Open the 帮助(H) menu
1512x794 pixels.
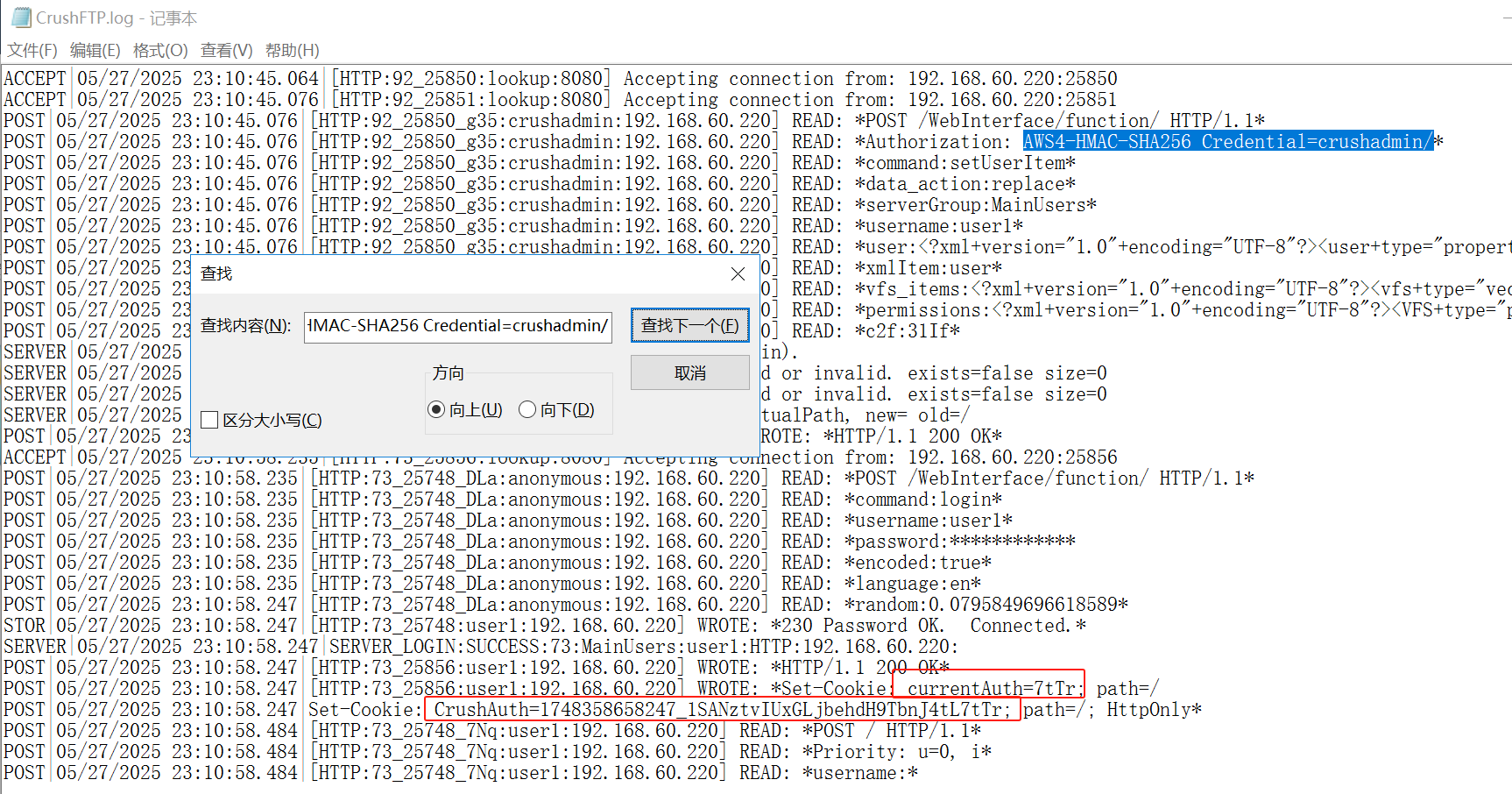tap(293, 51)
